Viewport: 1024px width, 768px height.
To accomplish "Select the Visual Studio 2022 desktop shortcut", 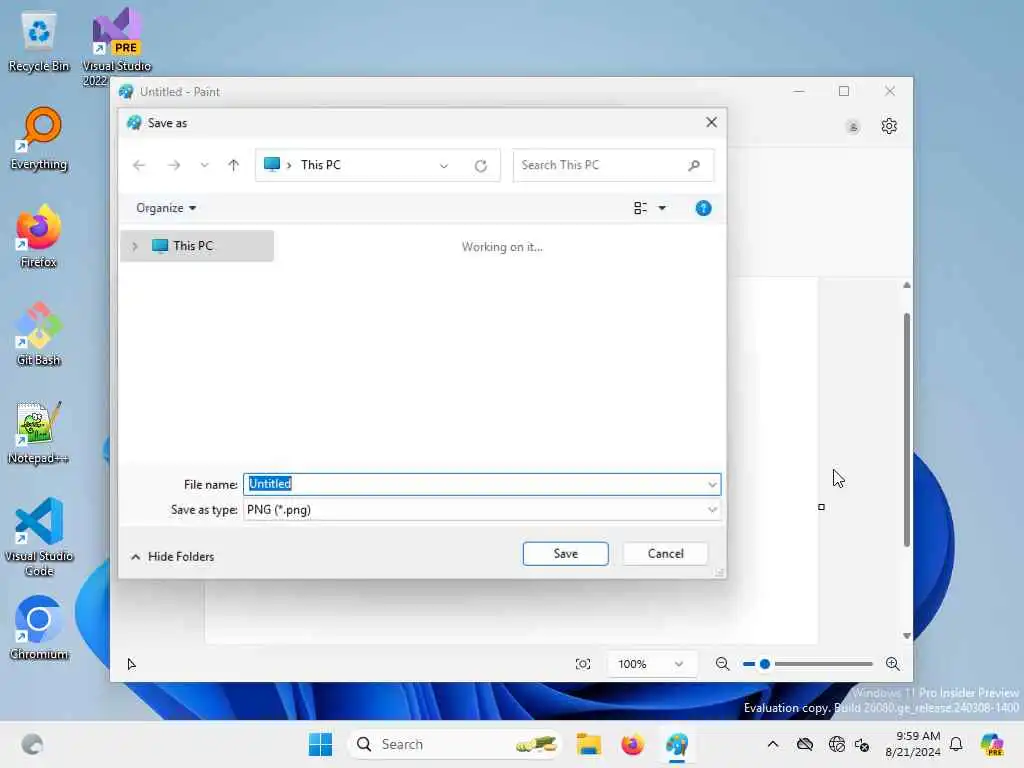I will (117, 47).
